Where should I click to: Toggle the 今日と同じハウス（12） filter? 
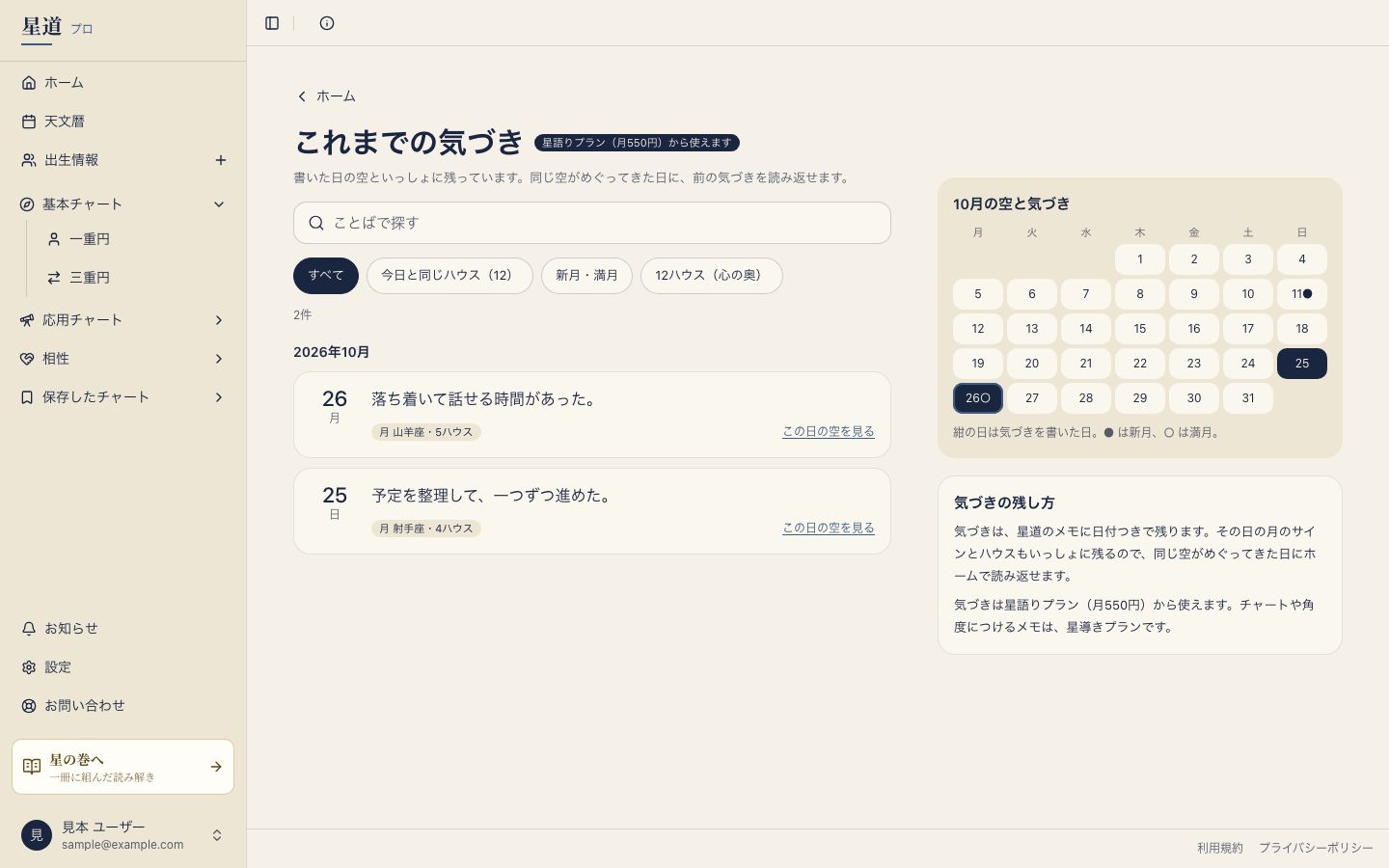[x=449, y=276]
